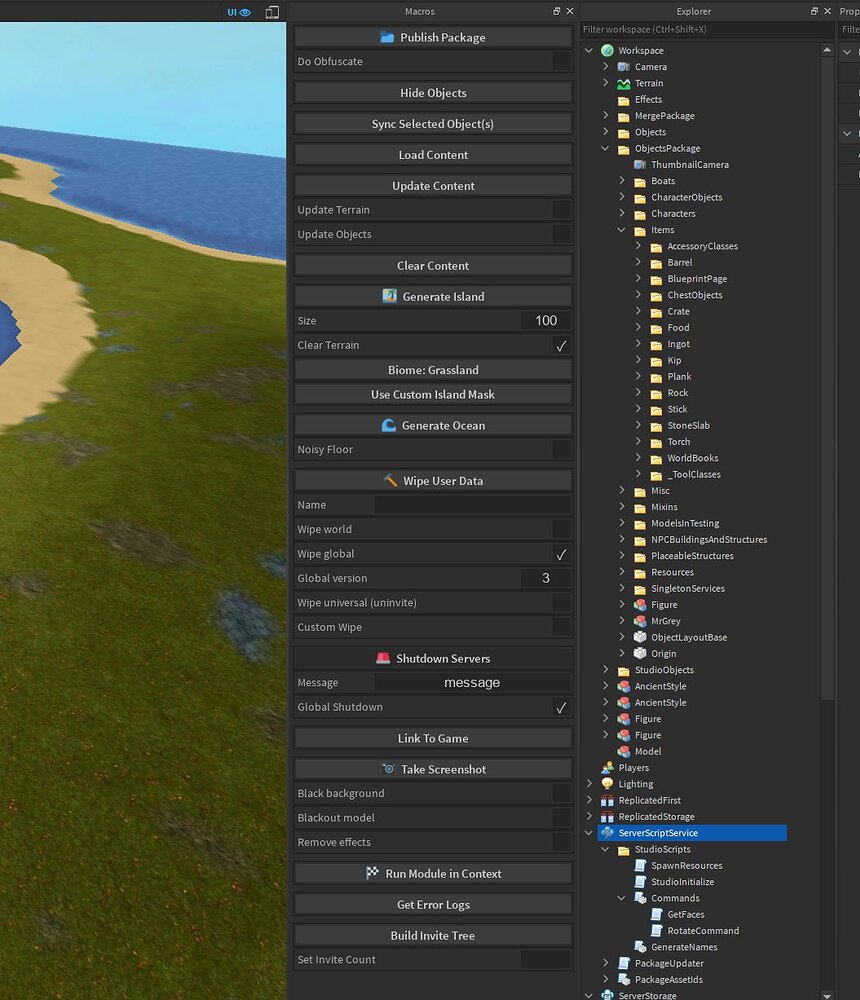Click the GenerateNames module icon
The height and width of the screenshot is (1000, 860).
point(640,947)
